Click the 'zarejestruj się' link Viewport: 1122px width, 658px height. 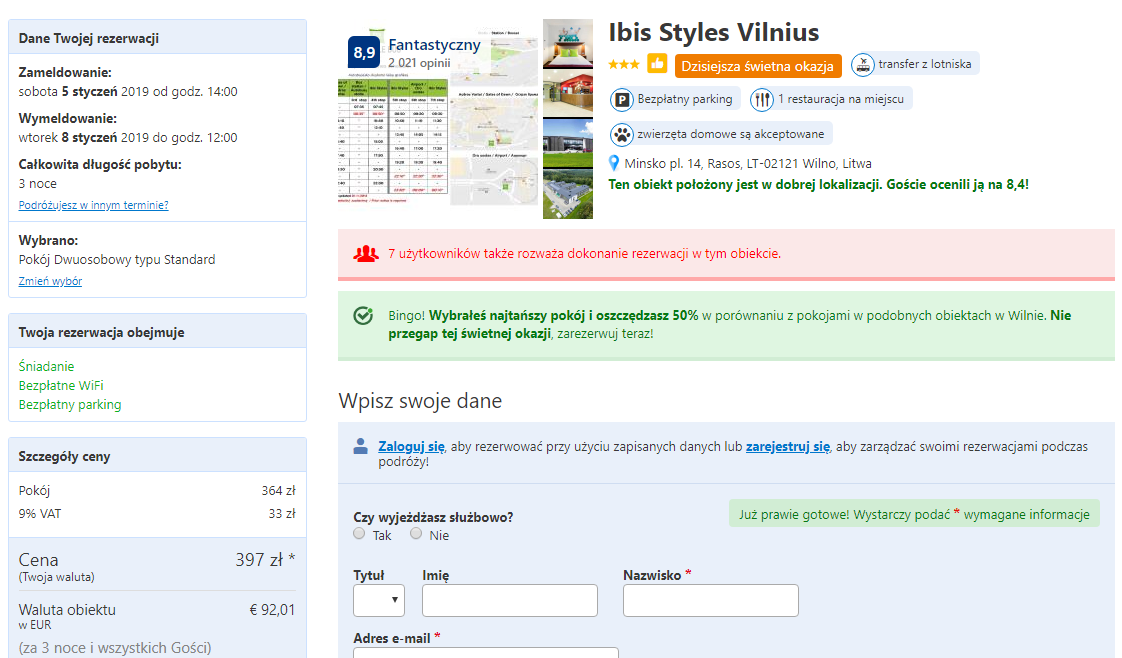pos(787,446)
